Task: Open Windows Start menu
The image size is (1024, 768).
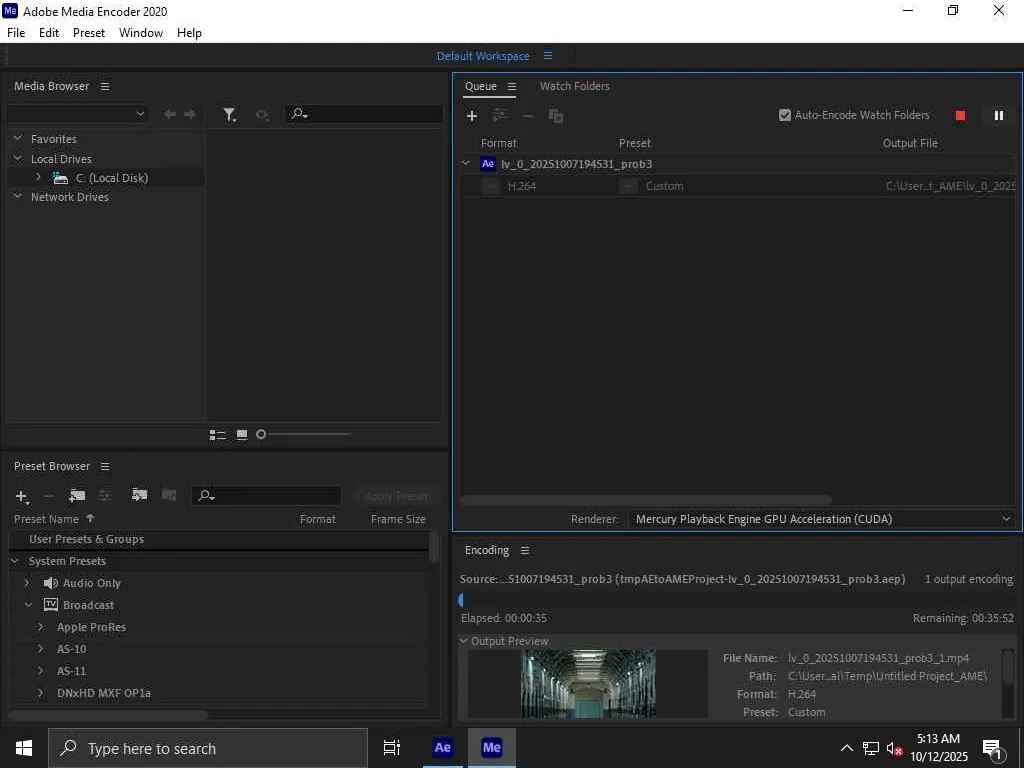Action: click(x=24, y=748)
